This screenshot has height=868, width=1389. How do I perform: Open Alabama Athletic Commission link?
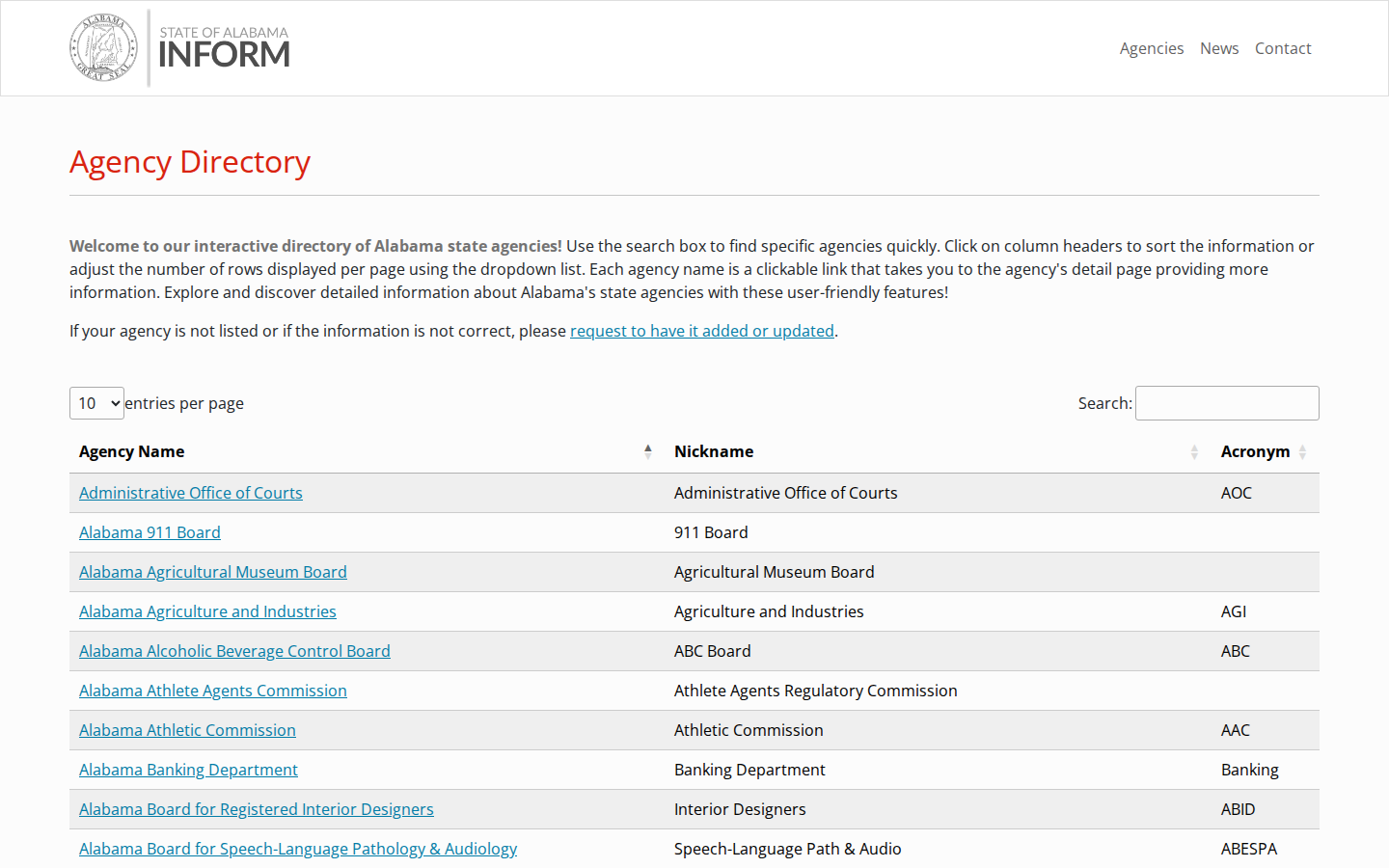point(187,730)
